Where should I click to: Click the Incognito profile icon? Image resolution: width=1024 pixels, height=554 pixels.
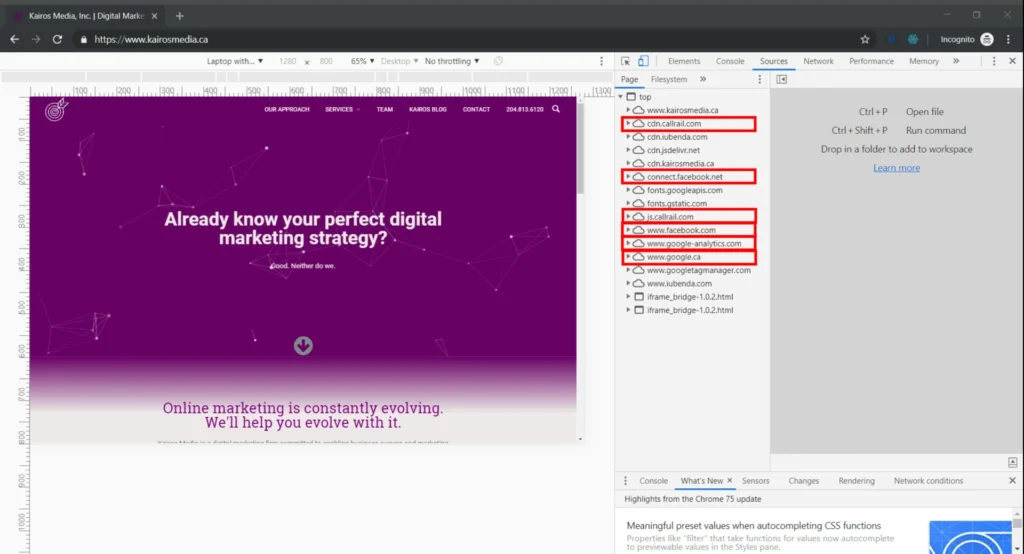tap(987, 39)
